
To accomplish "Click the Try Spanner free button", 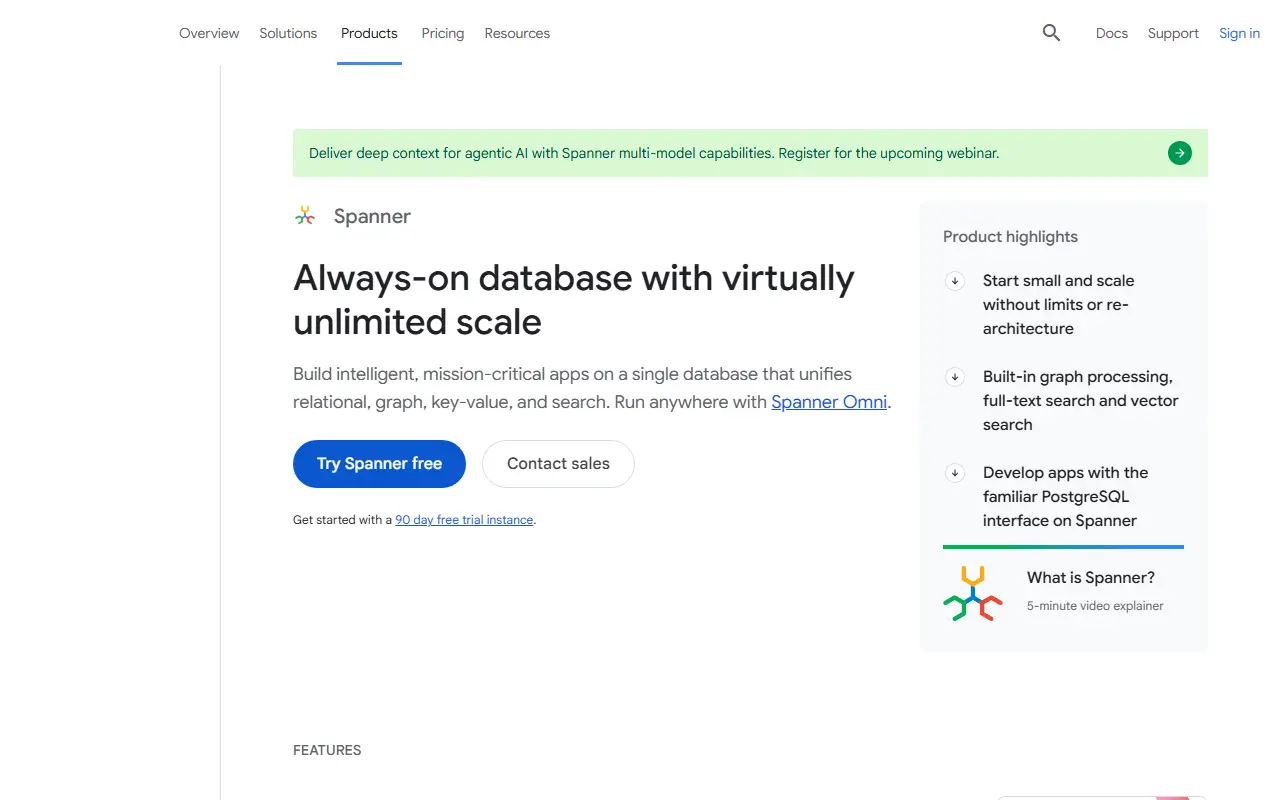I will point(379,464).
